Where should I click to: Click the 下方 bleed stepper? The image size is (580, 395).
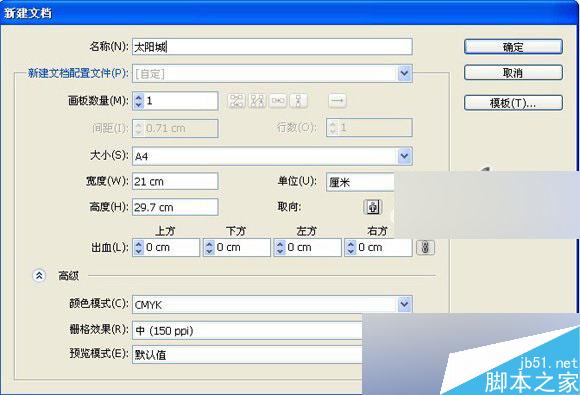click(209, 247)
